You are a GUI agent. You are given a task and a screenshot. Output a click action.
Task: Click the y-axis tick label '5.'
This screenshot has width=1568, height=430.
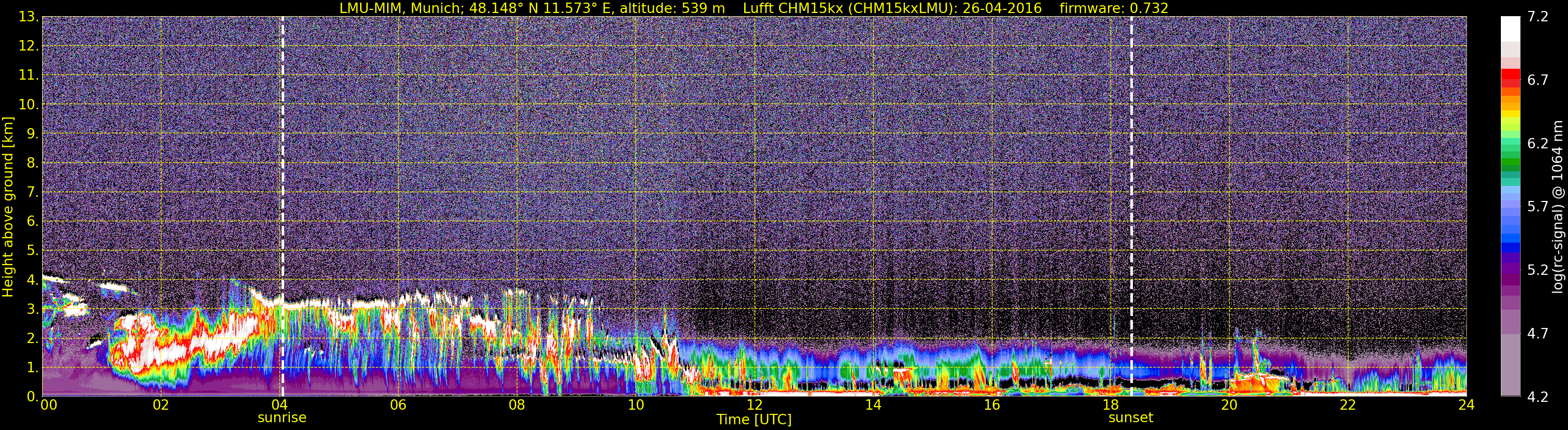click(x=32, y=251)
